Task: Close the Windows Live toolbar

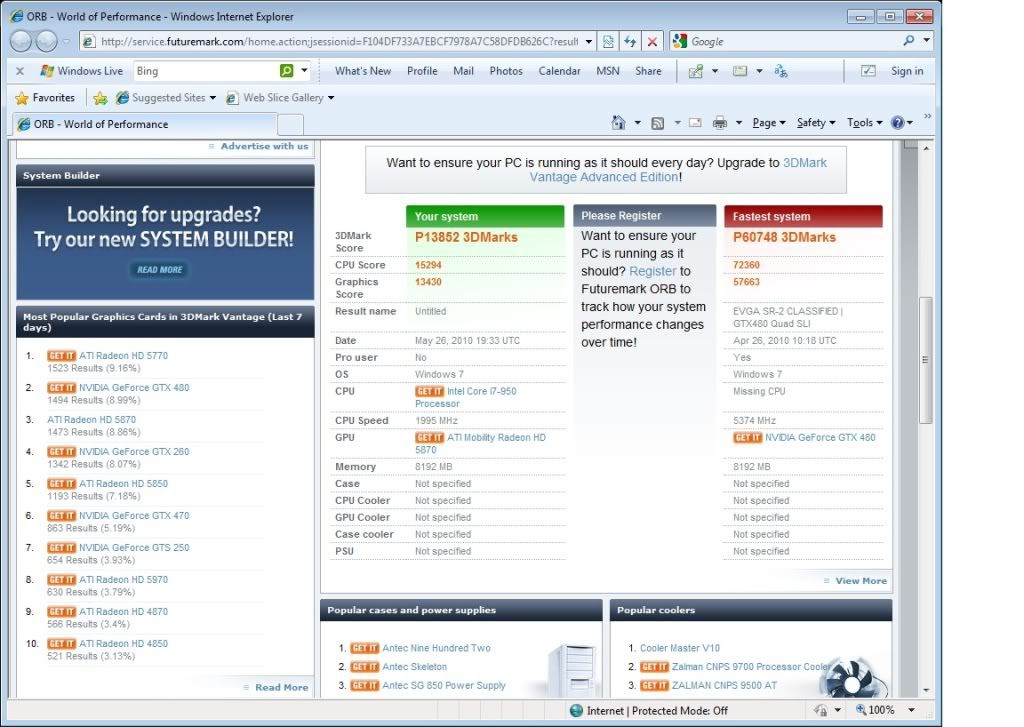Action: 20,71
